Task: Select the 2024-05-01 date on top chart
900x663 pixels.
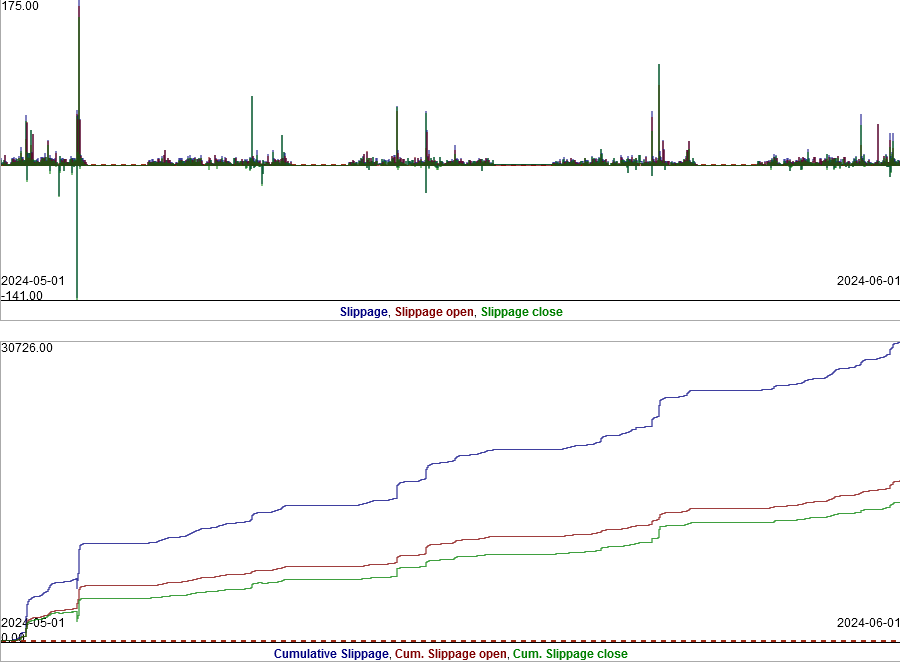Action: 32,281
